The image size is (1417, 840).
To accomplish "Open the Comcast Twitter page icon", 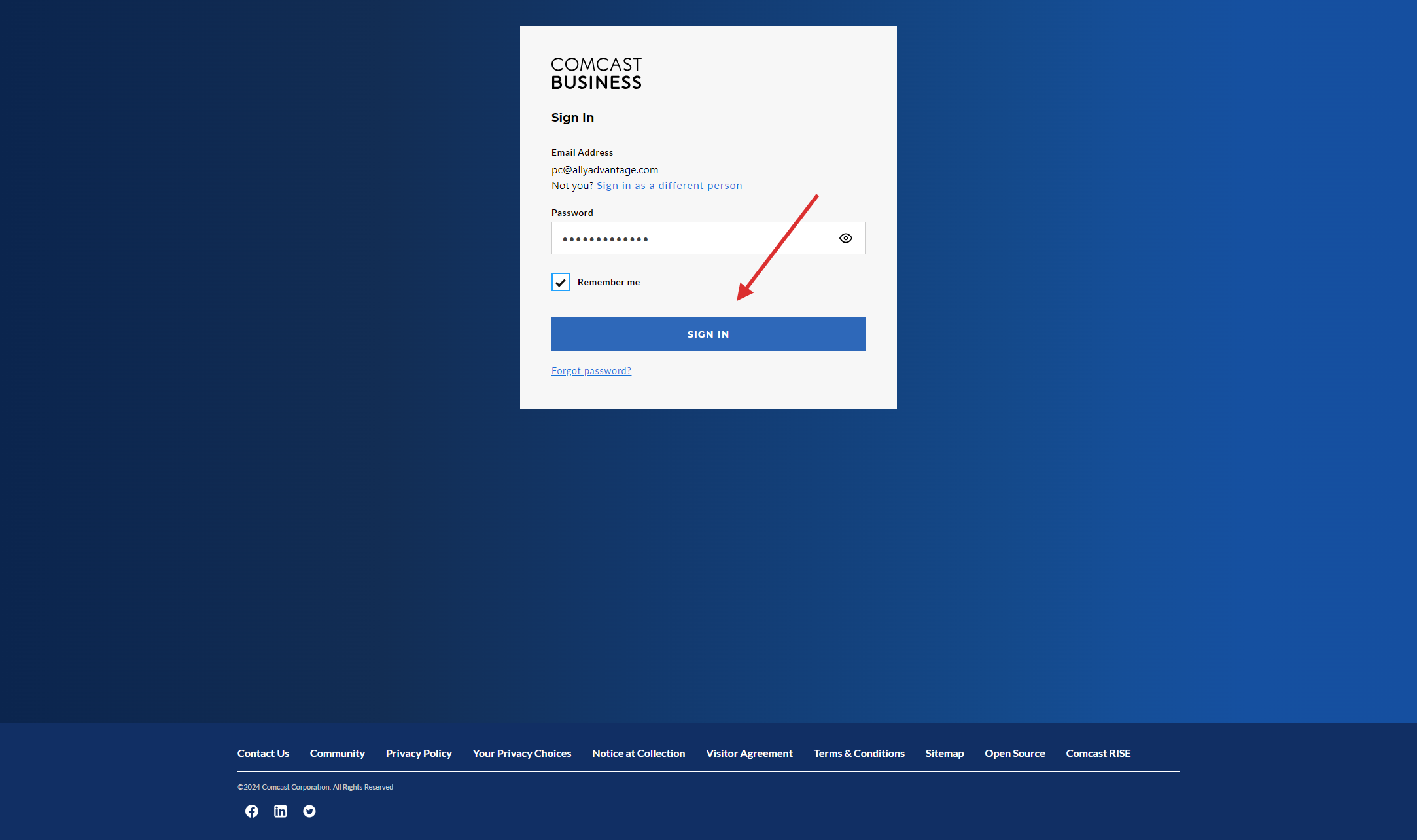I will tap(309, 811).
